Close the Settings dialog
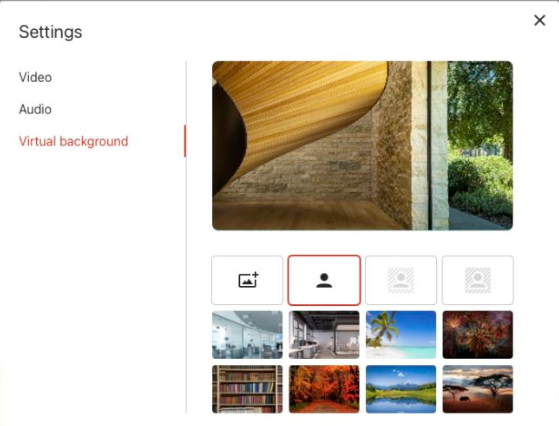Image resolution: width=559 pixels, height=426 pixels. point(540,20)
